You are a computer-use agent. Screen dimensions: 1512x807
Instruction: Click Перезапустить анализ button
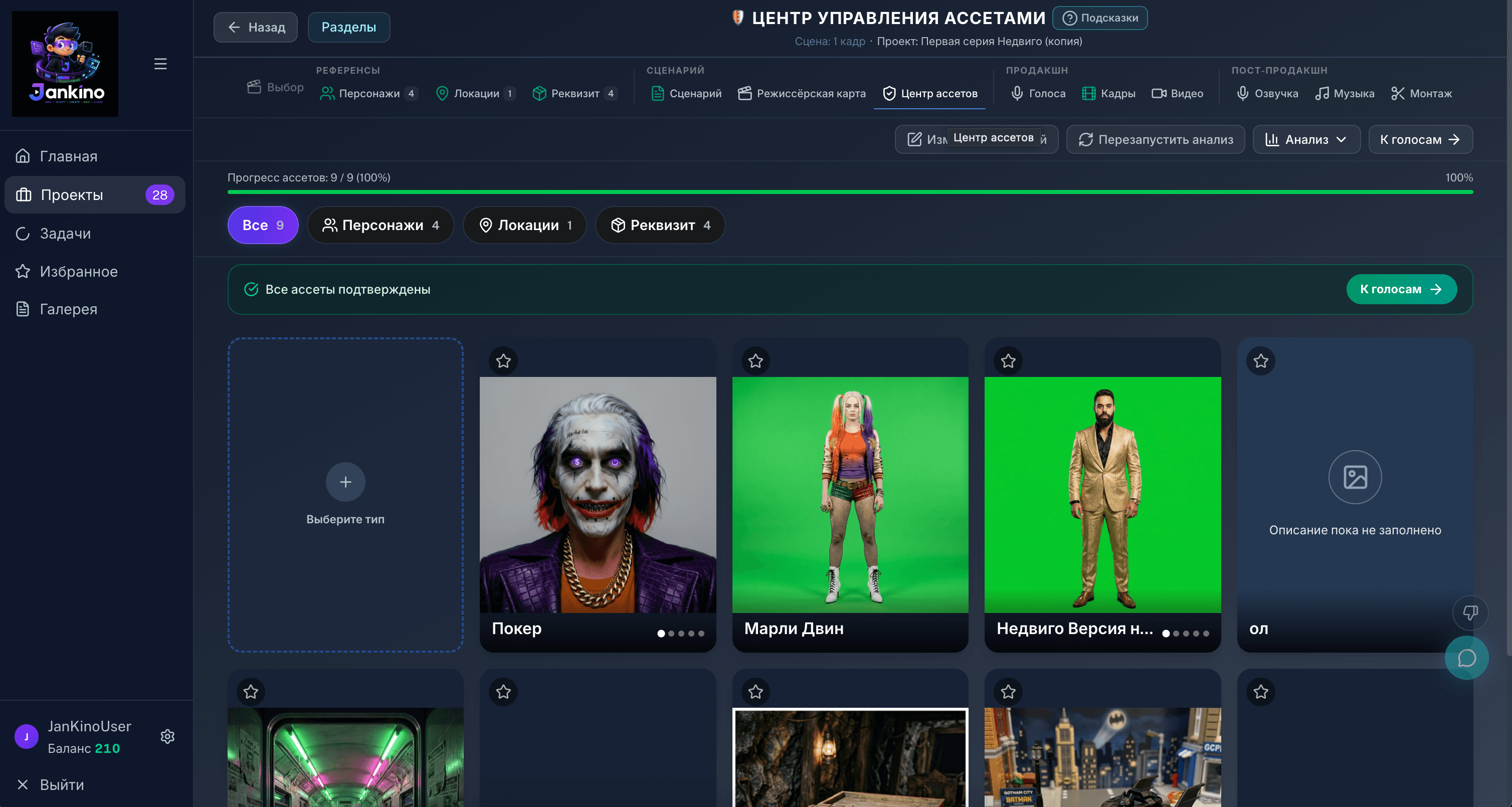1155,139
